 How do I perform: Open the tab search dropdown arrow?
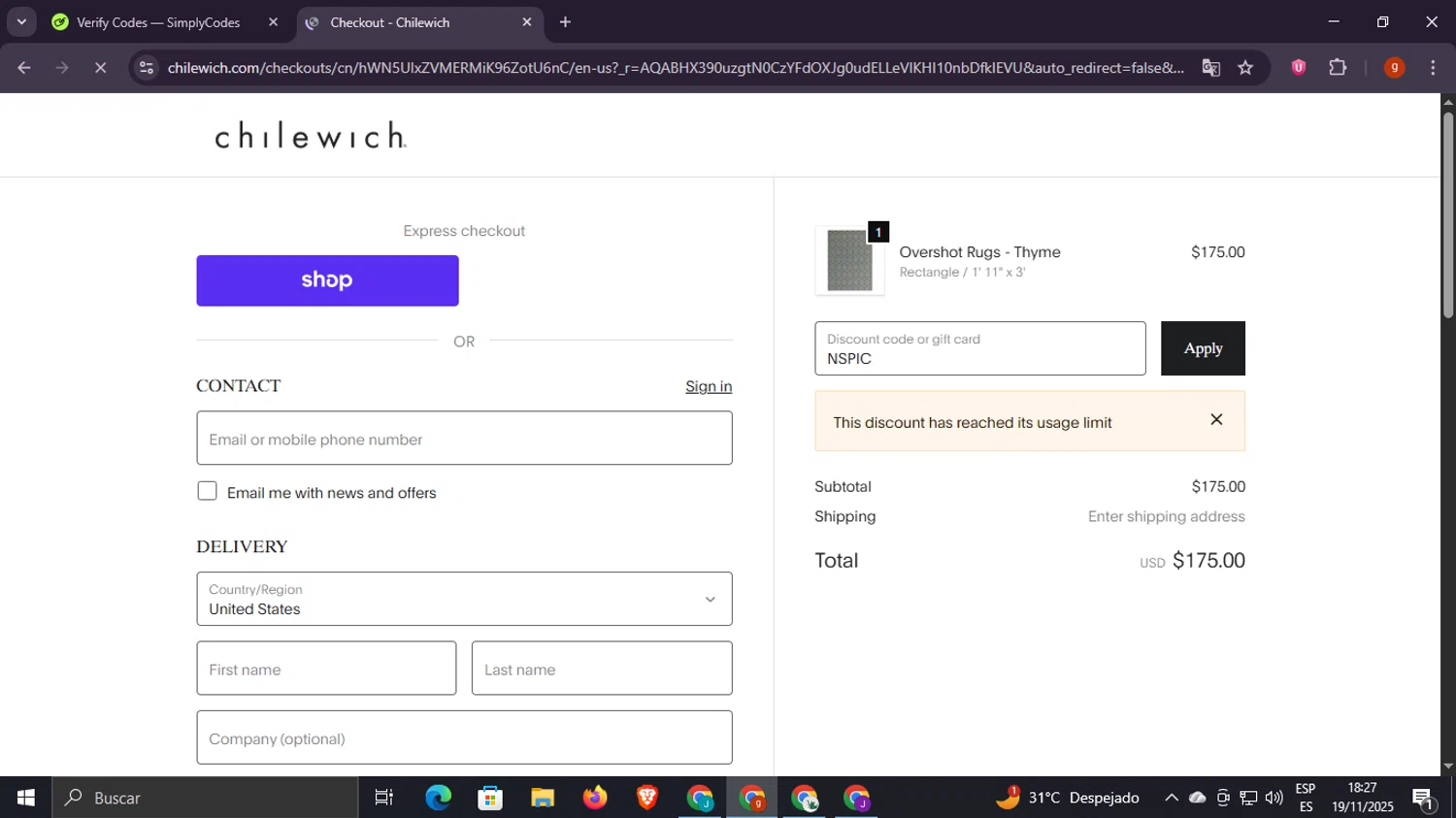[21, 22]
